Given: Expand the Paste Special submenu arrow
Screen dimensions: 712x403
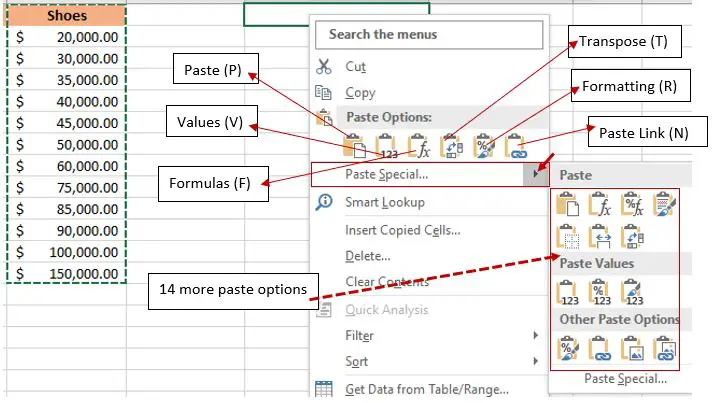Looking at the screenshot, I should click(537, 174).
